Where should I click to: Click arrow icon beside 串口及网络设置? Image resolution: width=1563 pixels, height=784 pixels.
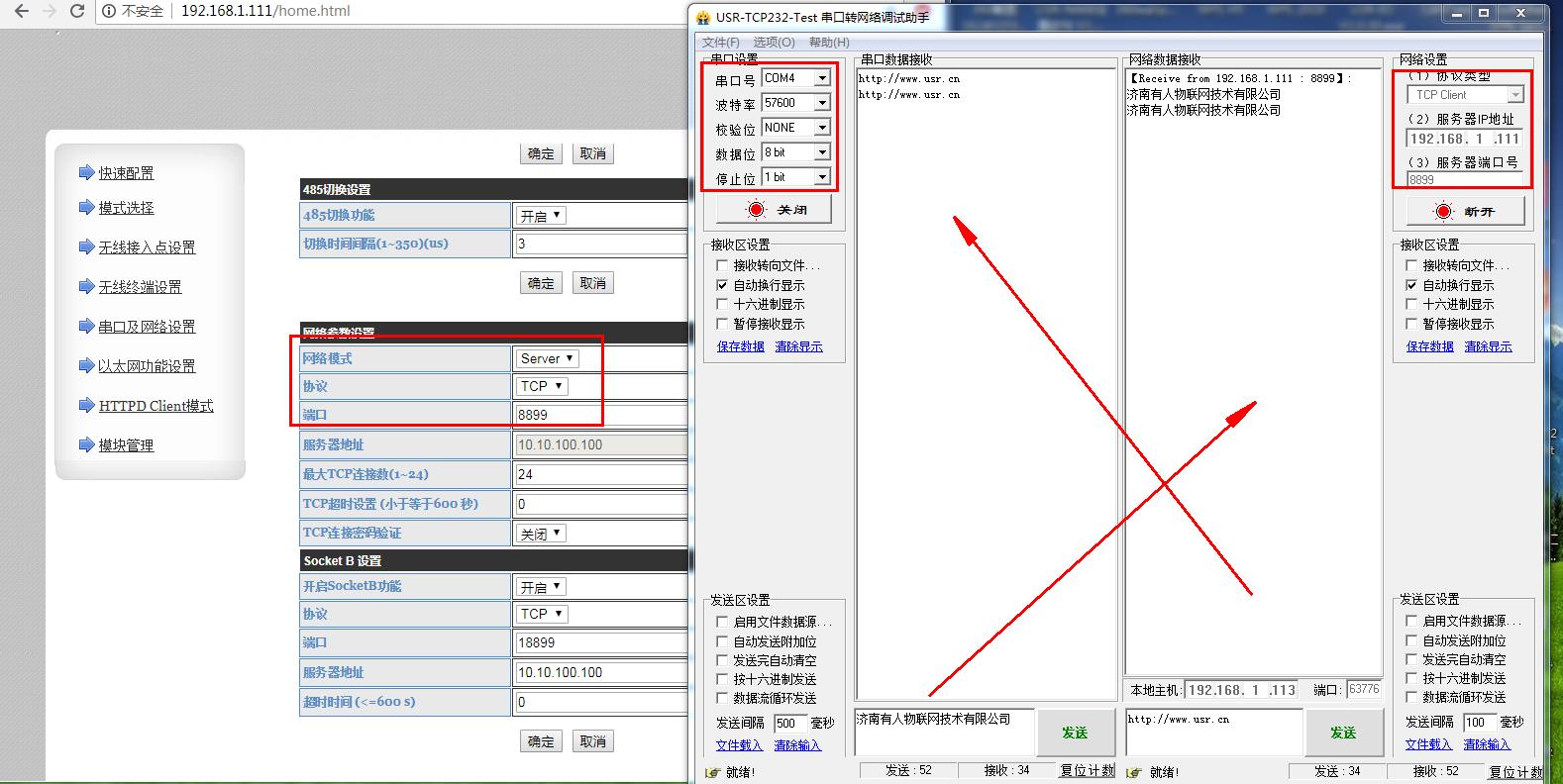pyautogui.click(x=86, y=326)
